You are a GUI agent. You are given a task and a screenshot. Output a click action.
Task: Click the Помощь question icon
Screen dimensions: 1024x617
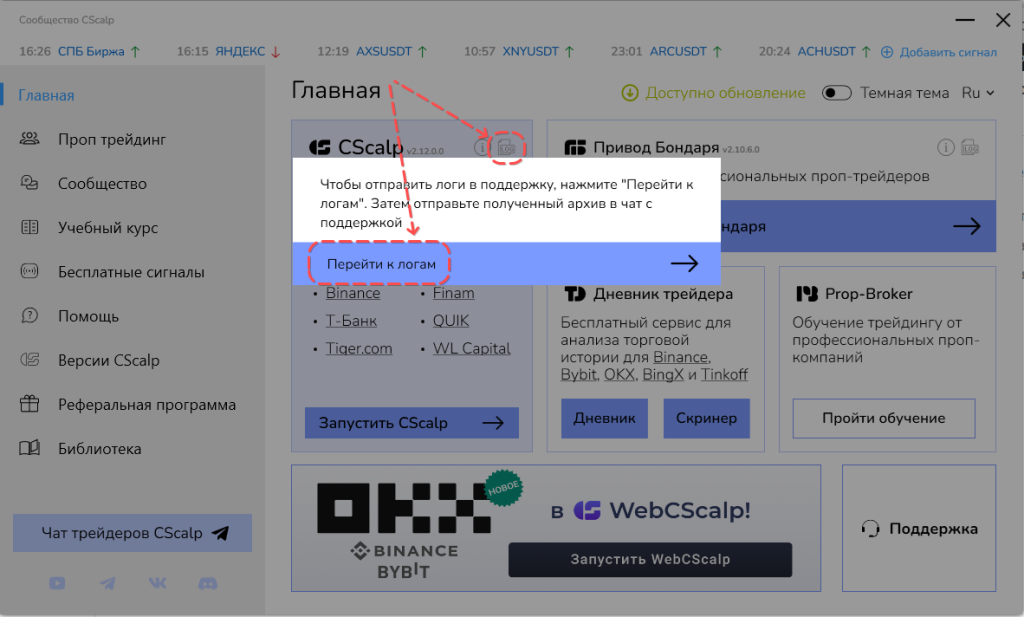pyautogui.click(x=29, y=315)
